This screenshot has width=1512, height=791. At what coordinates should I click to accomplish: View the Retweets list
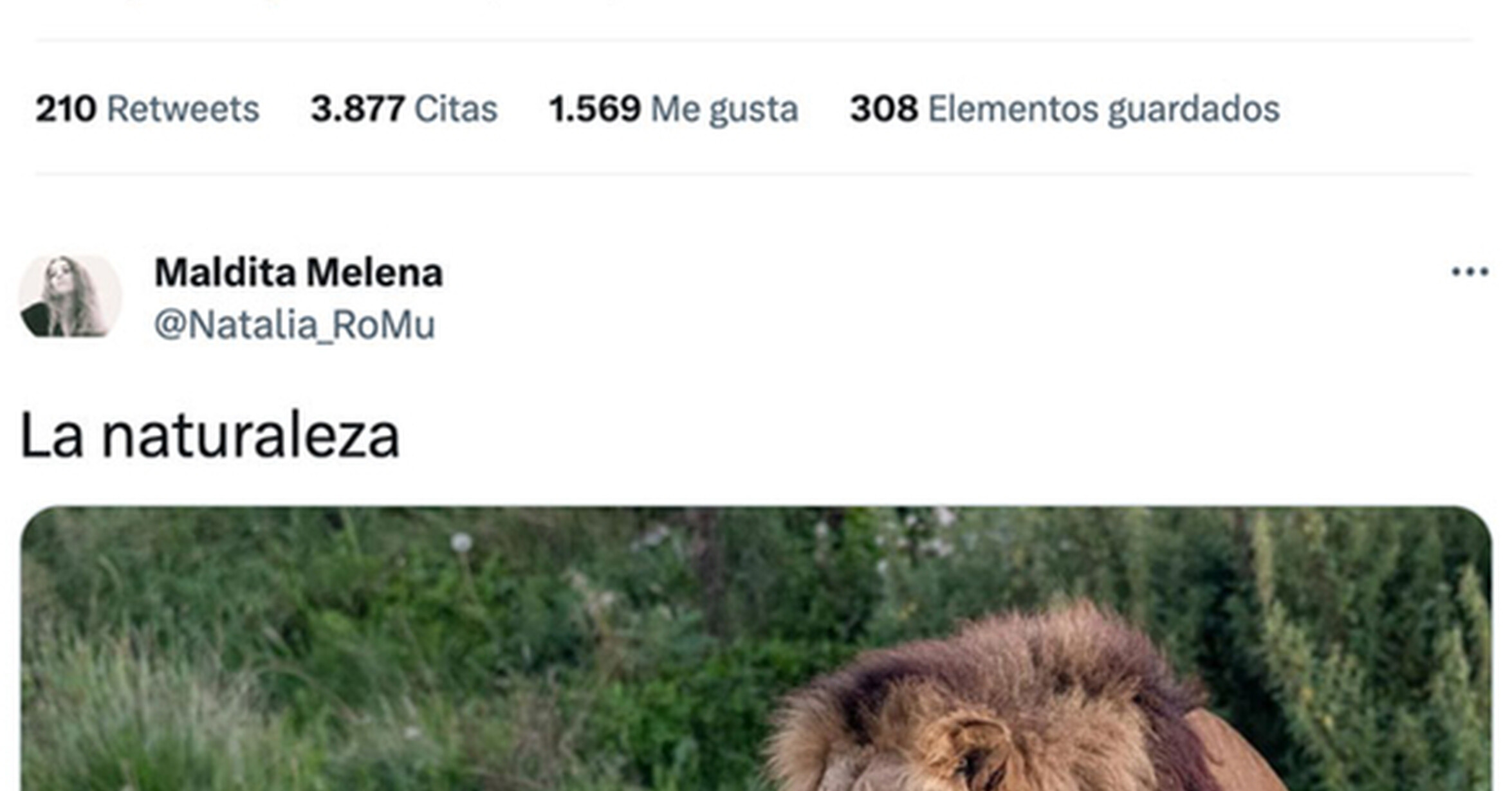183,109
